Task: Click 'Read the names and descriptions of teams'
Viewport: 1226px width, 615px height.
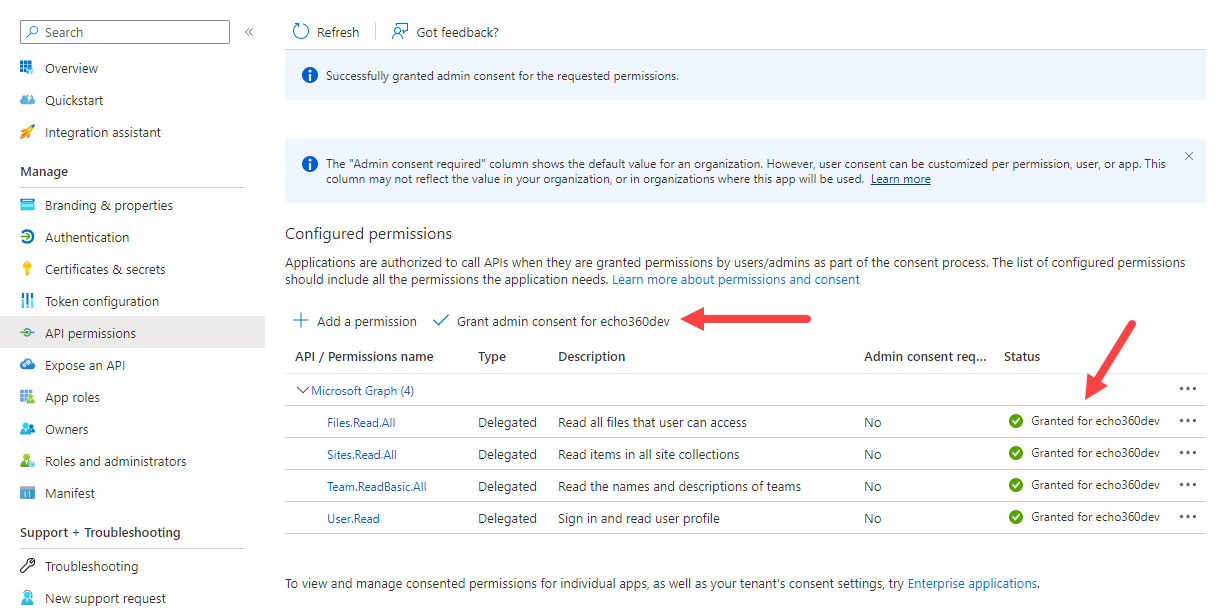Action: (x=679, y=486)
